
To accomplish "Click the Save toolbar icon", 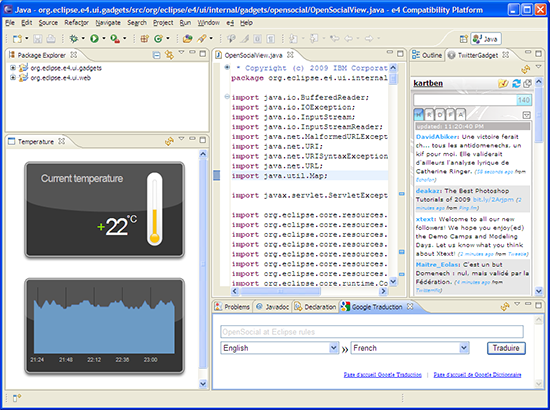I will tap(38, 39).
